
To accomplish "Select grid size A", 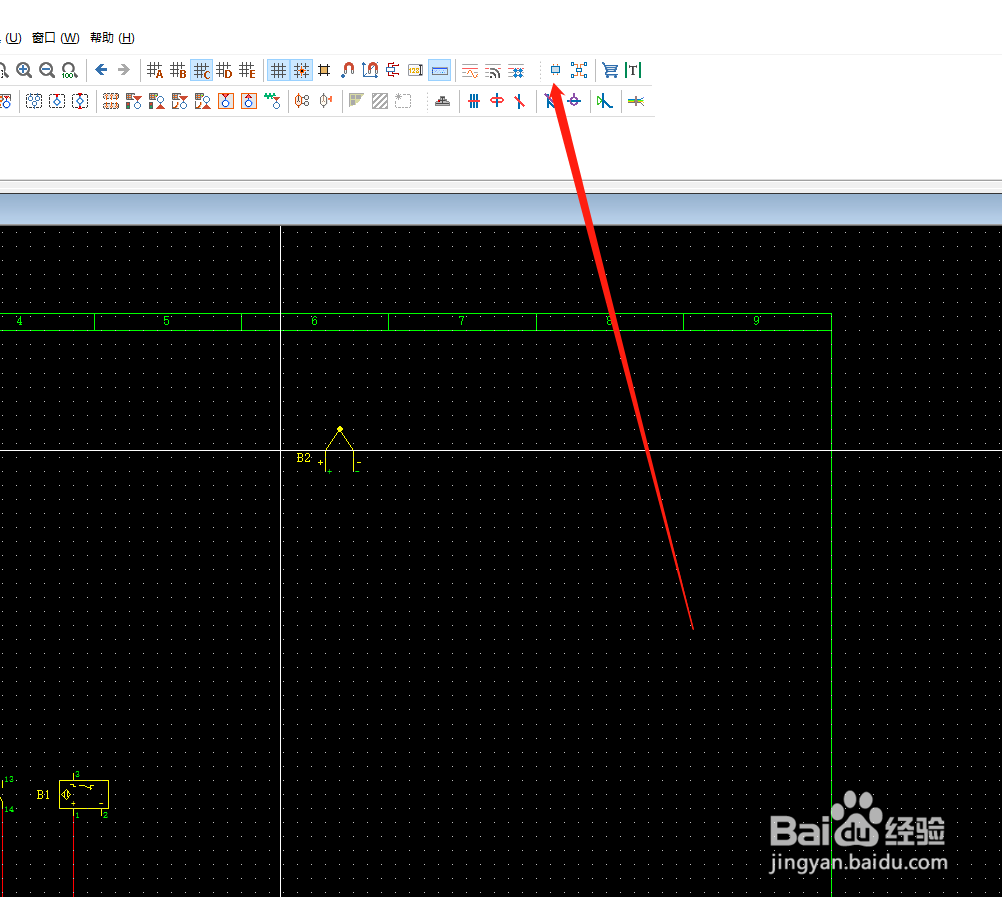I will point(155,70).
